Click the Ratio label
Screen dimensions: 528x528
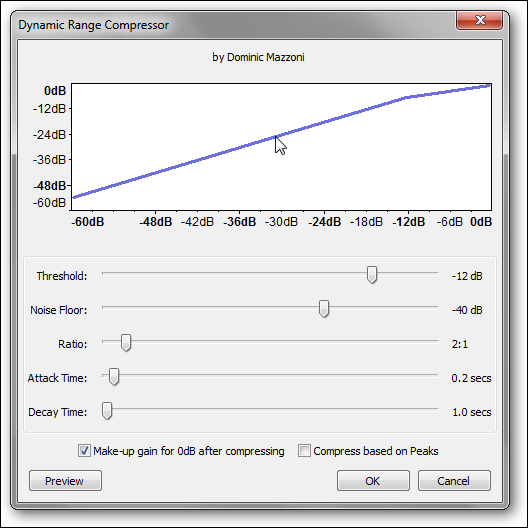pos(72,344)
